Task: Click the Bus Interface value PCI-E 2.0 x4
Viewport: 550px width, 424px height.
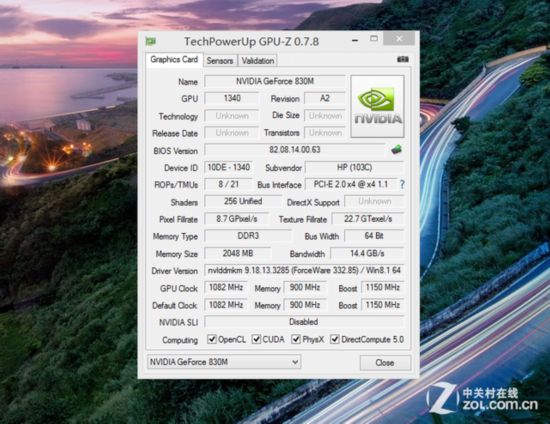Action: (x=351, y=184)
